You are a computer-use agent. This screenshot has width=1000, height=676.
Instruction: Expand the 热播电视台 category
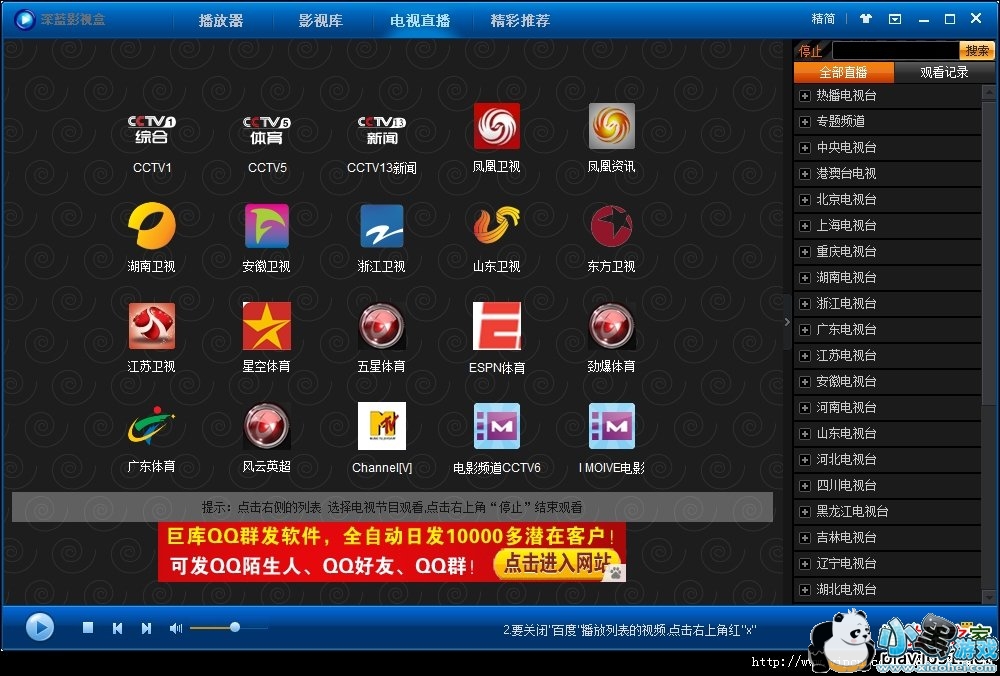805,96
